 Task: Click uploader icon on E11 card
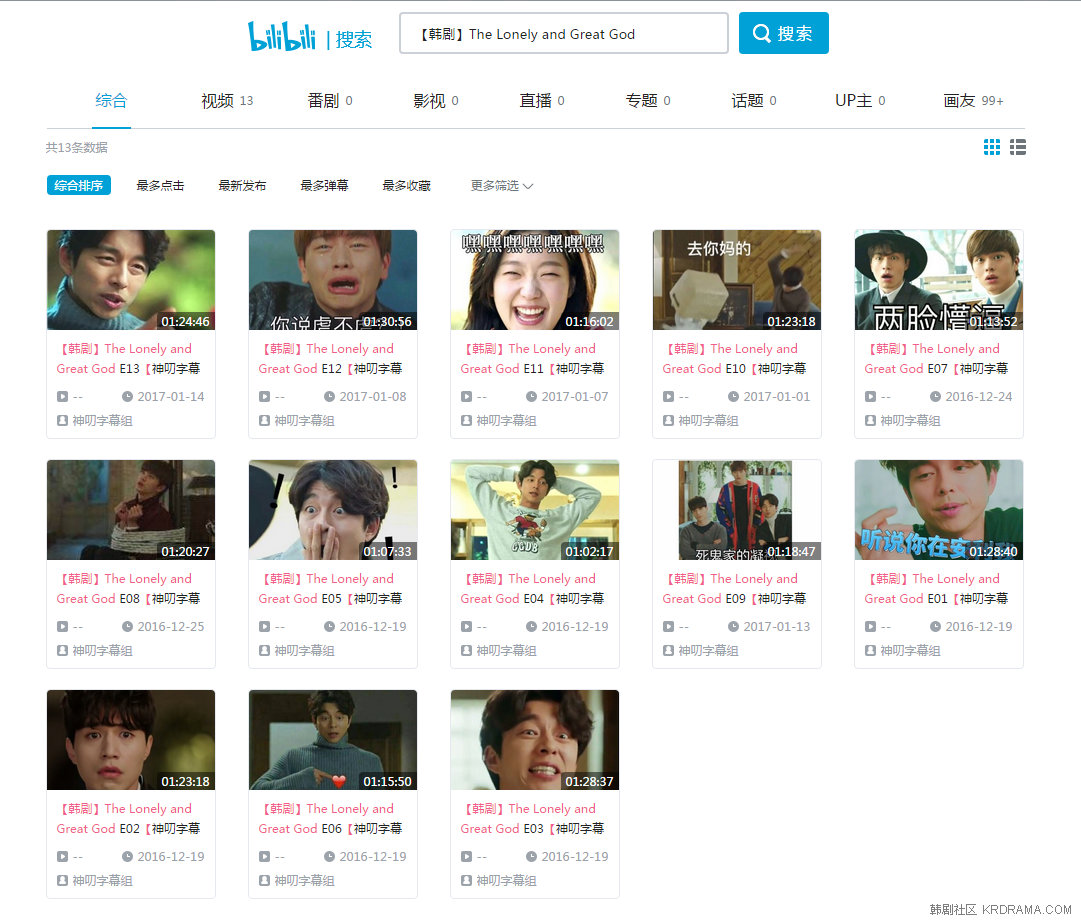point(466,420)
